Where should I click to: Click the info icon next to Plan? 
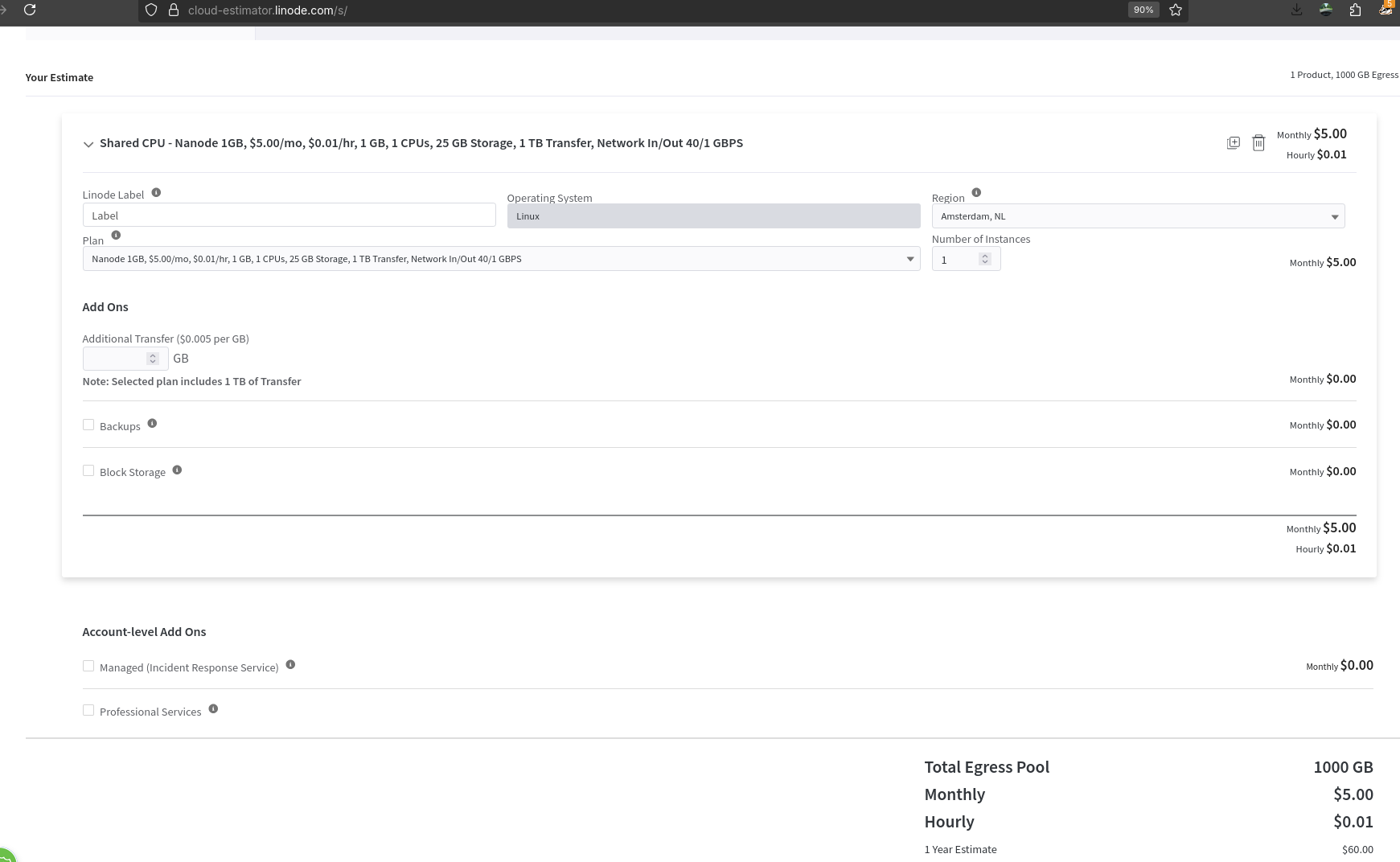coord(116,236)
